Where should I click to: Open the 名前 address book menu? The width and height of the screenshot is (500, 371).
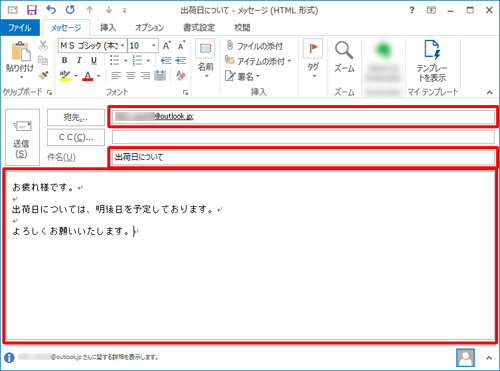[205, 59]
